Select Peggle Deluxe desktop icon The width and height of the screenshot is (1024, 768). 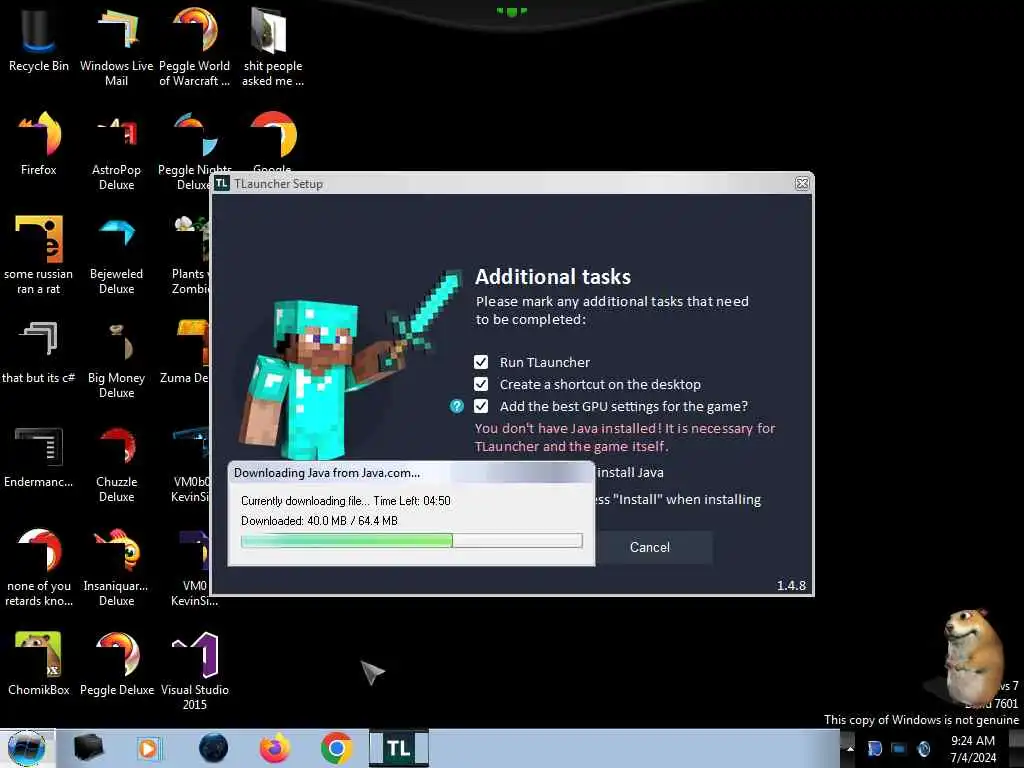[117, 664]
